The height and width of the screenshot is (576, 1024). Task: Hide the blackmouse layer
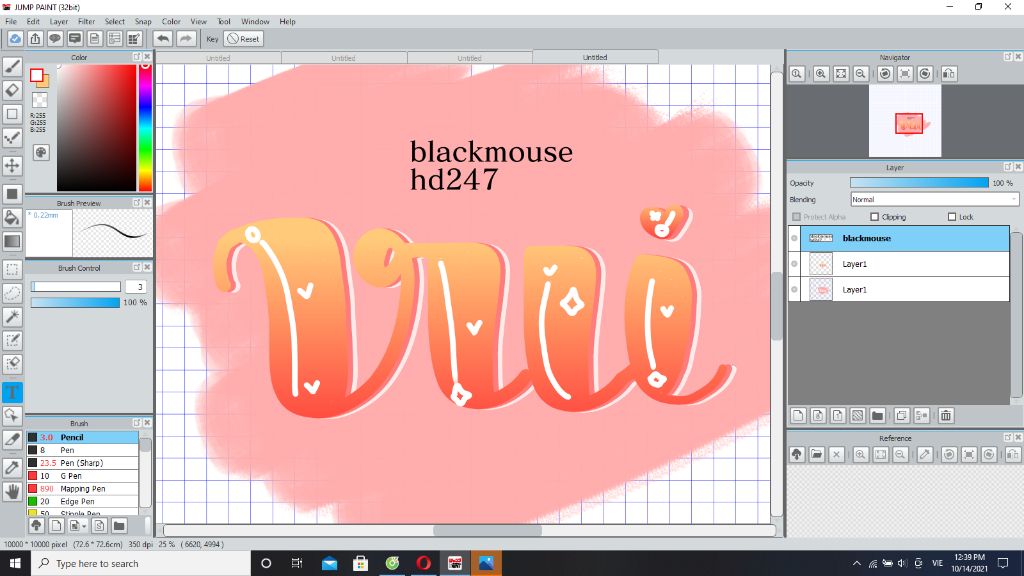(x=794, y=238)
